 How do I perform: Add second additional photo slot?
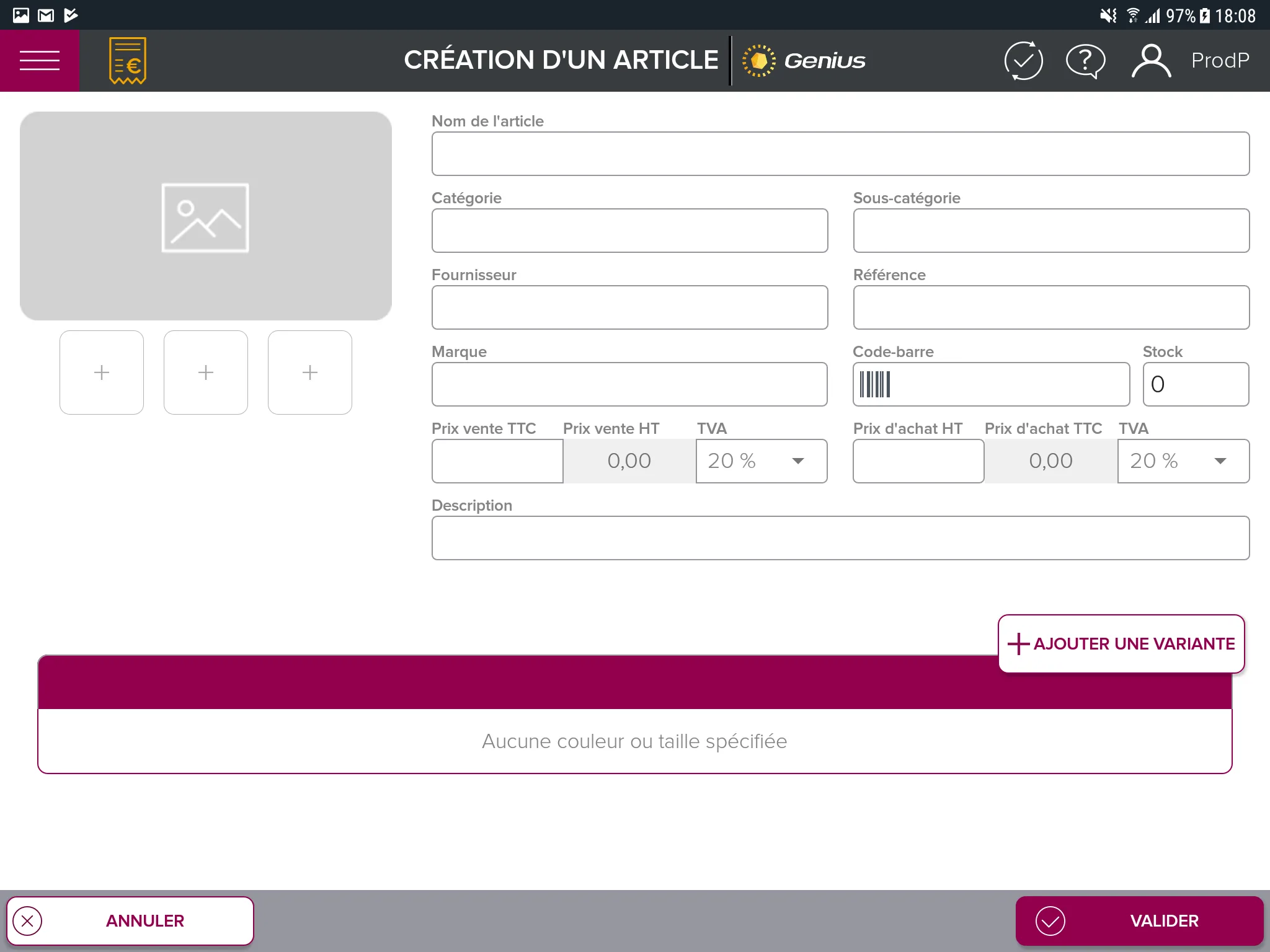point(206,372)
